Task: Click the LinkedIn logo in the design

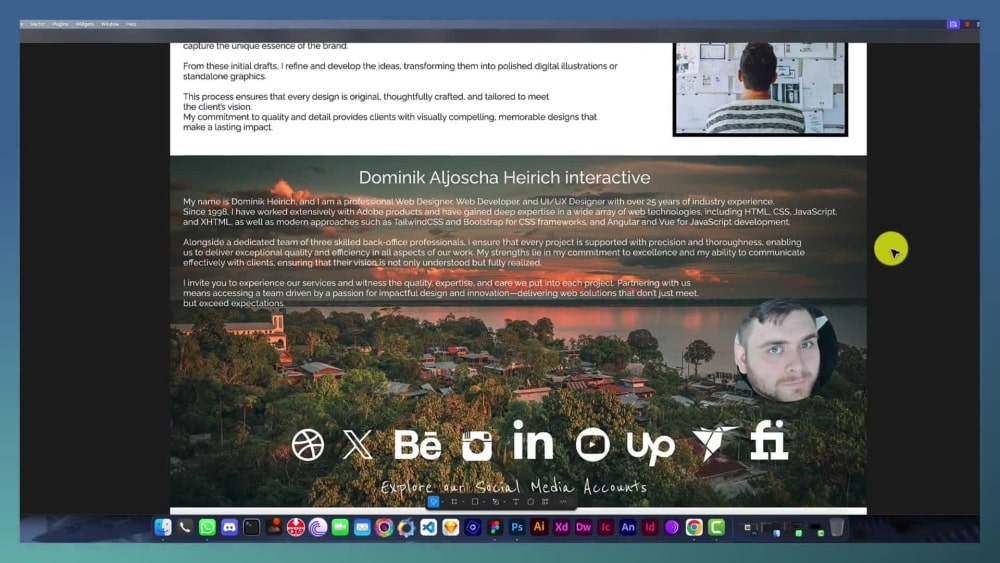Action: tap(533, 440)
